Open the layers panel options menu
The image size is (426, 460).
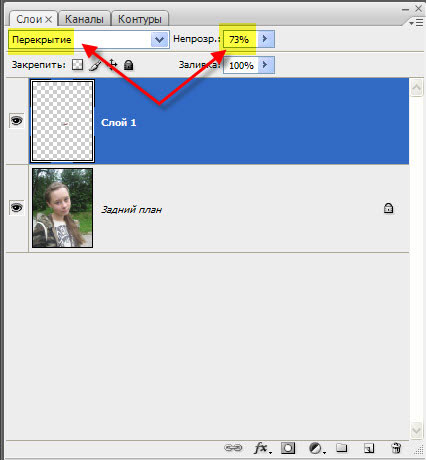pyautogui.click(x=416, y=23)
